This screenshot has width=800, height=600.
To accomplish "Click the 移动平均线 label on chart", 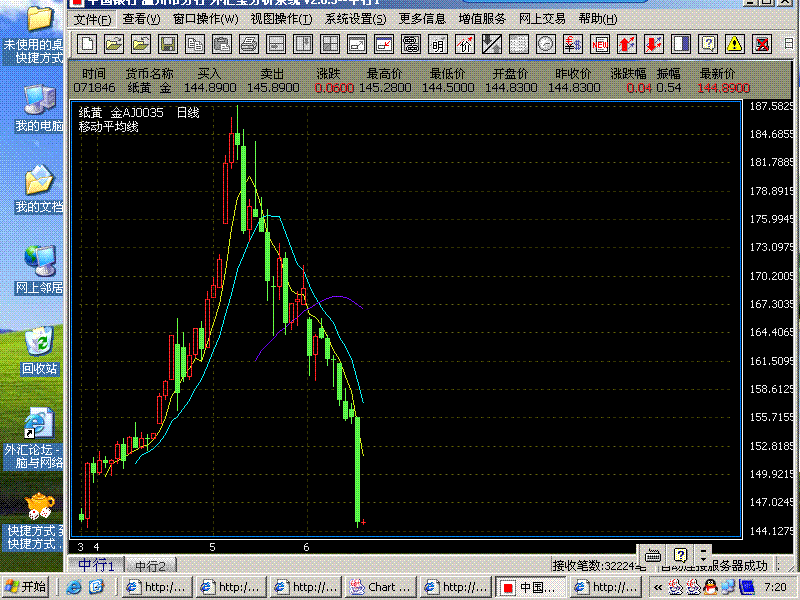I will [x=108, y=127].
